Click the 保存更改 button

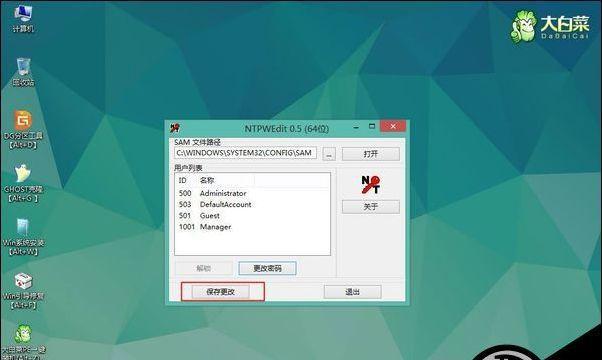coord(220,292)
